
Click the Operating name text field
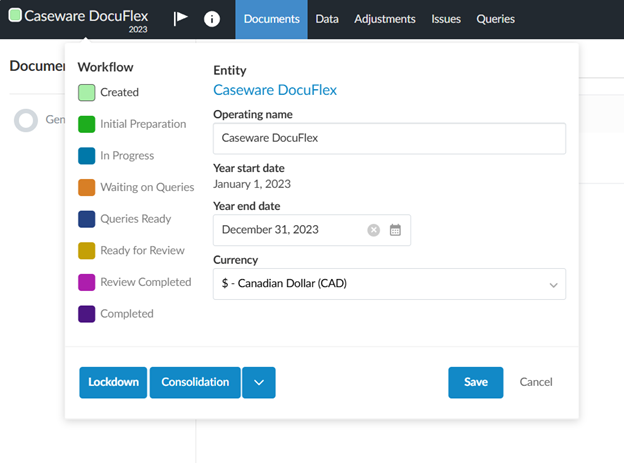pos(389,138)
